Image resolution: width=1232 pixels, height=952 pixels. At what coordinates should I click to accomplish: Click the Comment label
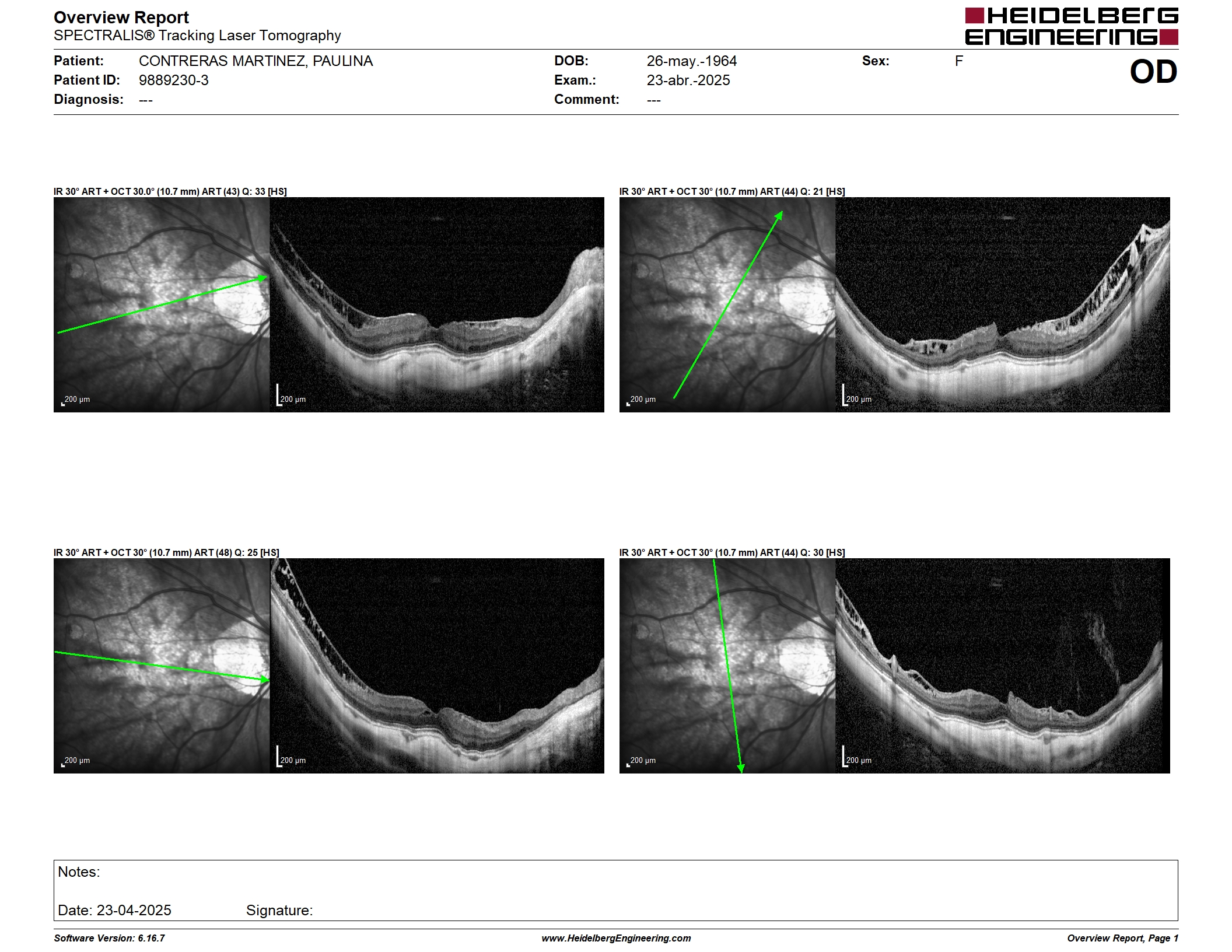pos(587,100)
